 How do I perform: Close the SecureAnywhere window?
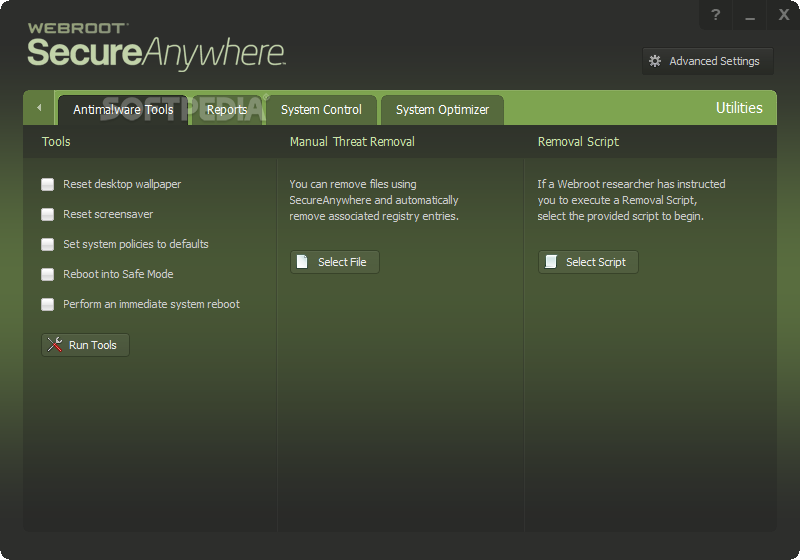coord(784,15)
